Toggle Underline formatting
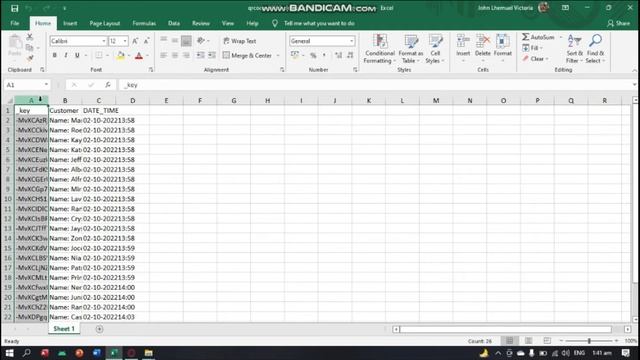The width and height of the screenshot is (640, 360). coord(77,55)
